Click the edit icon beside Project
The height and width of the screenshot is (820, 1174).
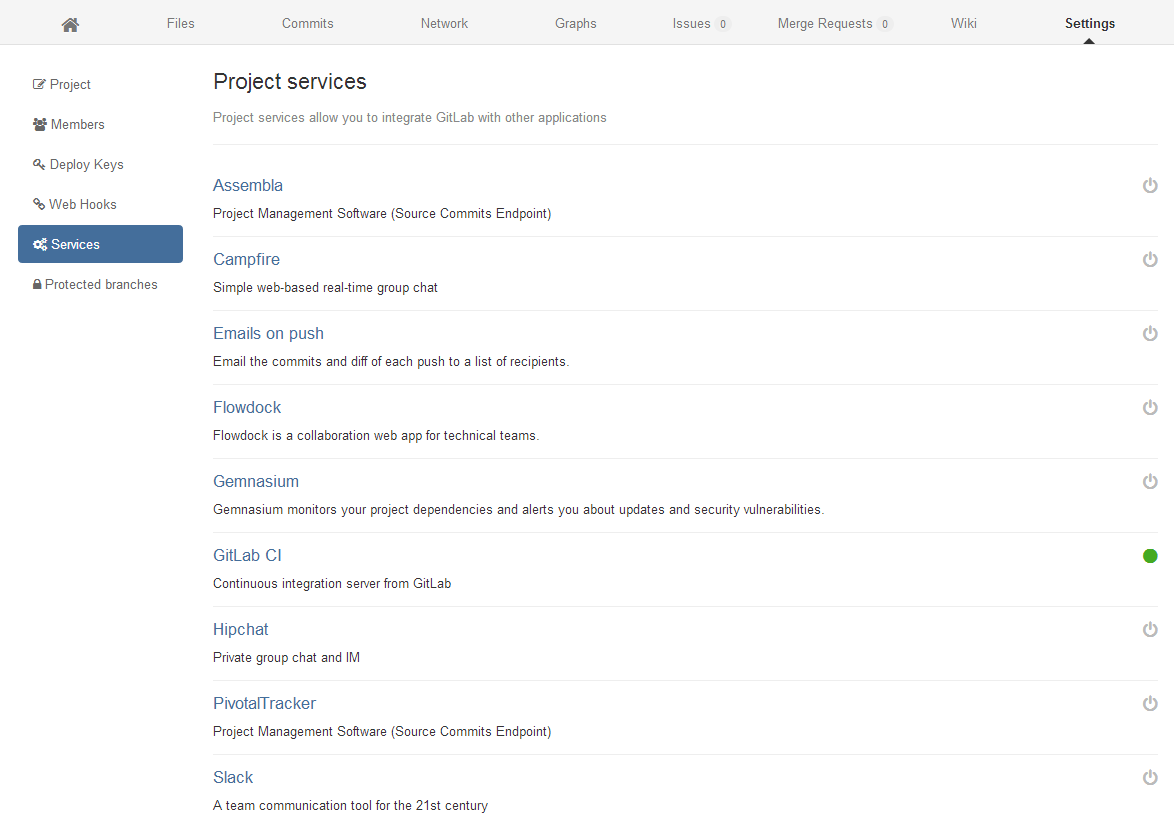click(39, 84)
